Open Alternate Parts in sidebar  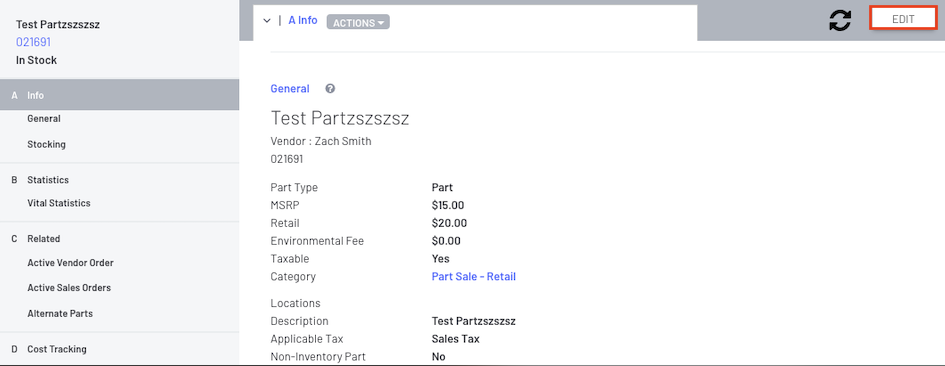coord(60,314)
